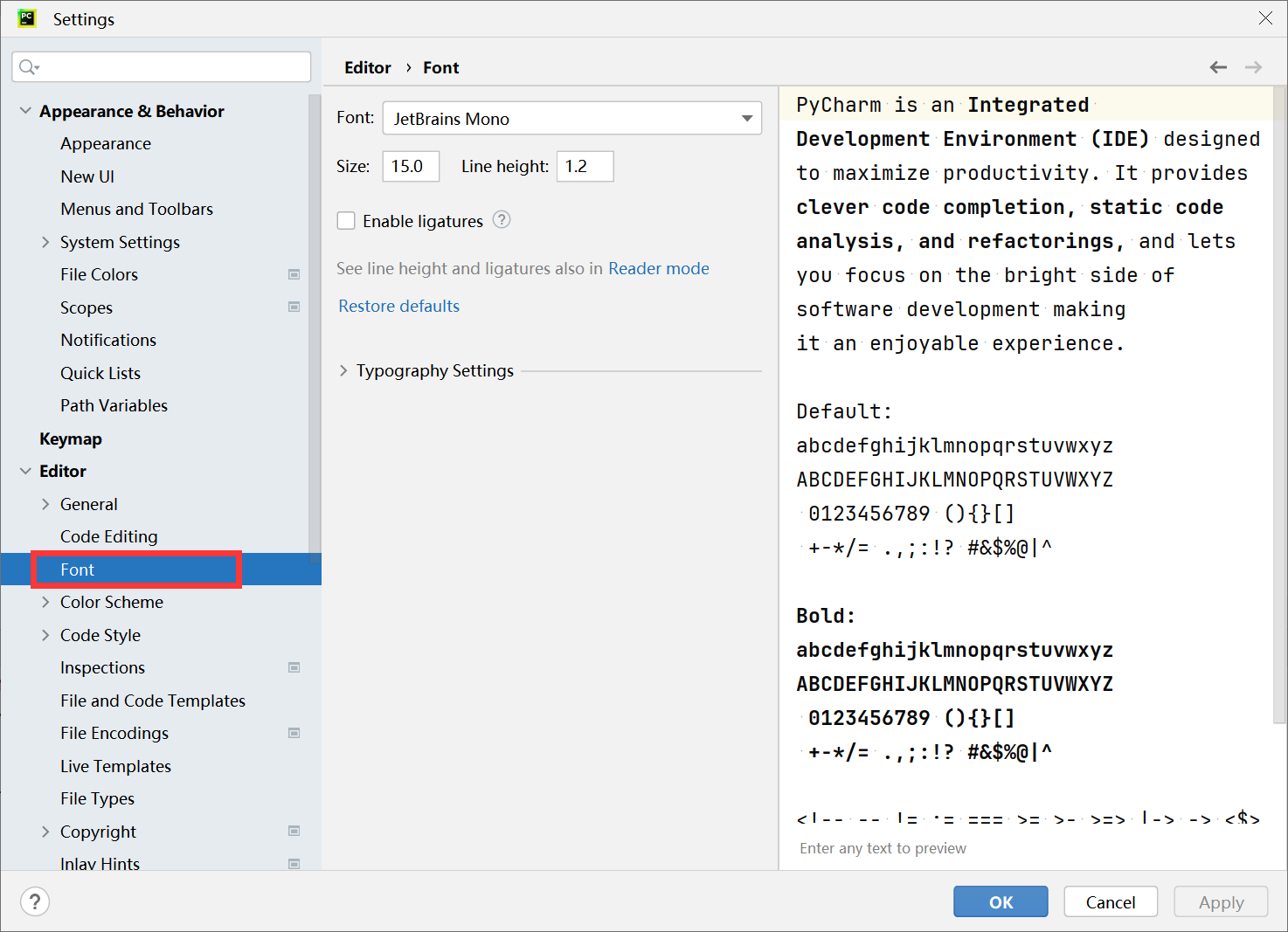Image resolution: width=1288 pixels, height=932 pixels.
Task: Click the Help question mark button
Action: tap(35, 901)
